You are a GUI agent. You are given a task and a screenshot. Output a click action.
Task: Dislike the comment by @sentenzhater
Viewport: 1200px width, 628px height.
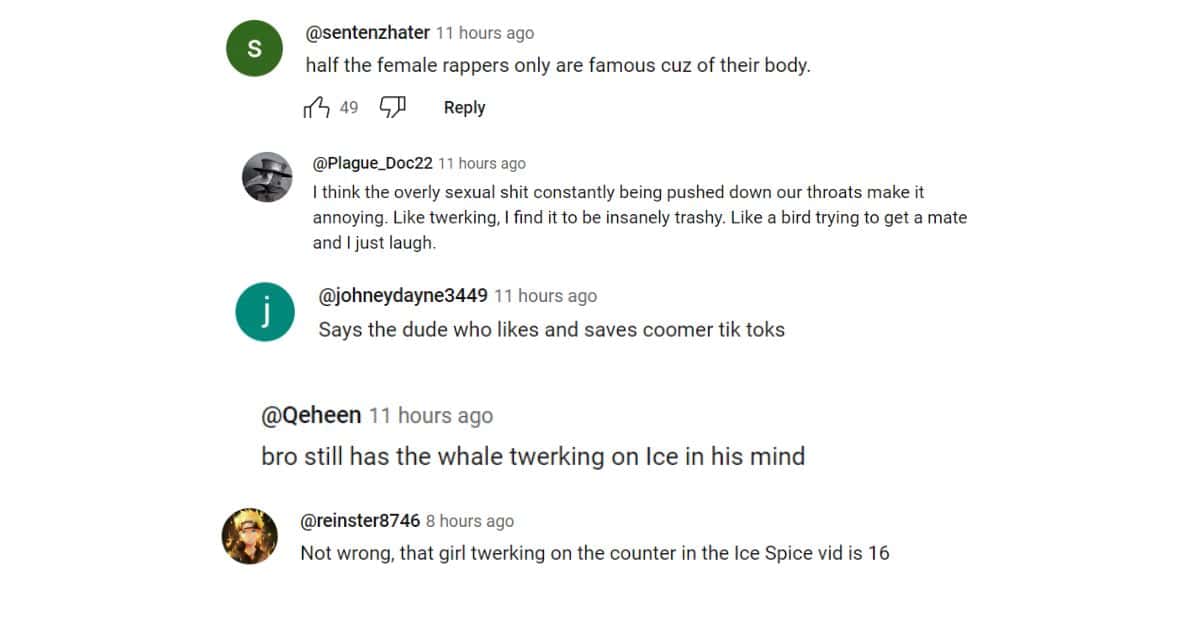[393, 108]
